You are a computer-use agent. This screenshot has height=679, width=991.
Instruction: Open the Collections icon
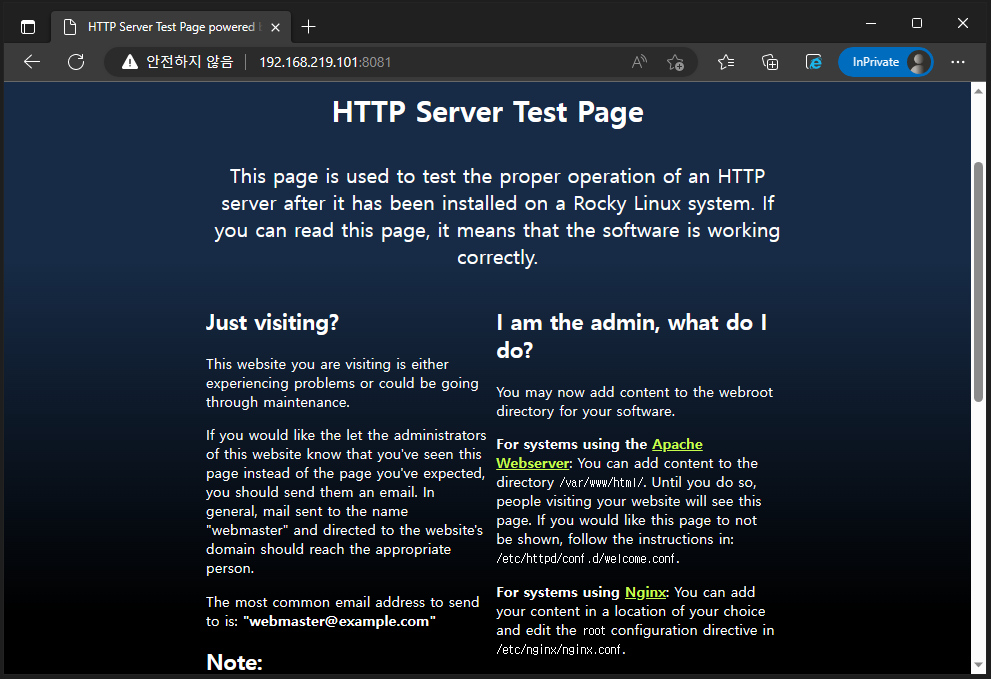770,62
